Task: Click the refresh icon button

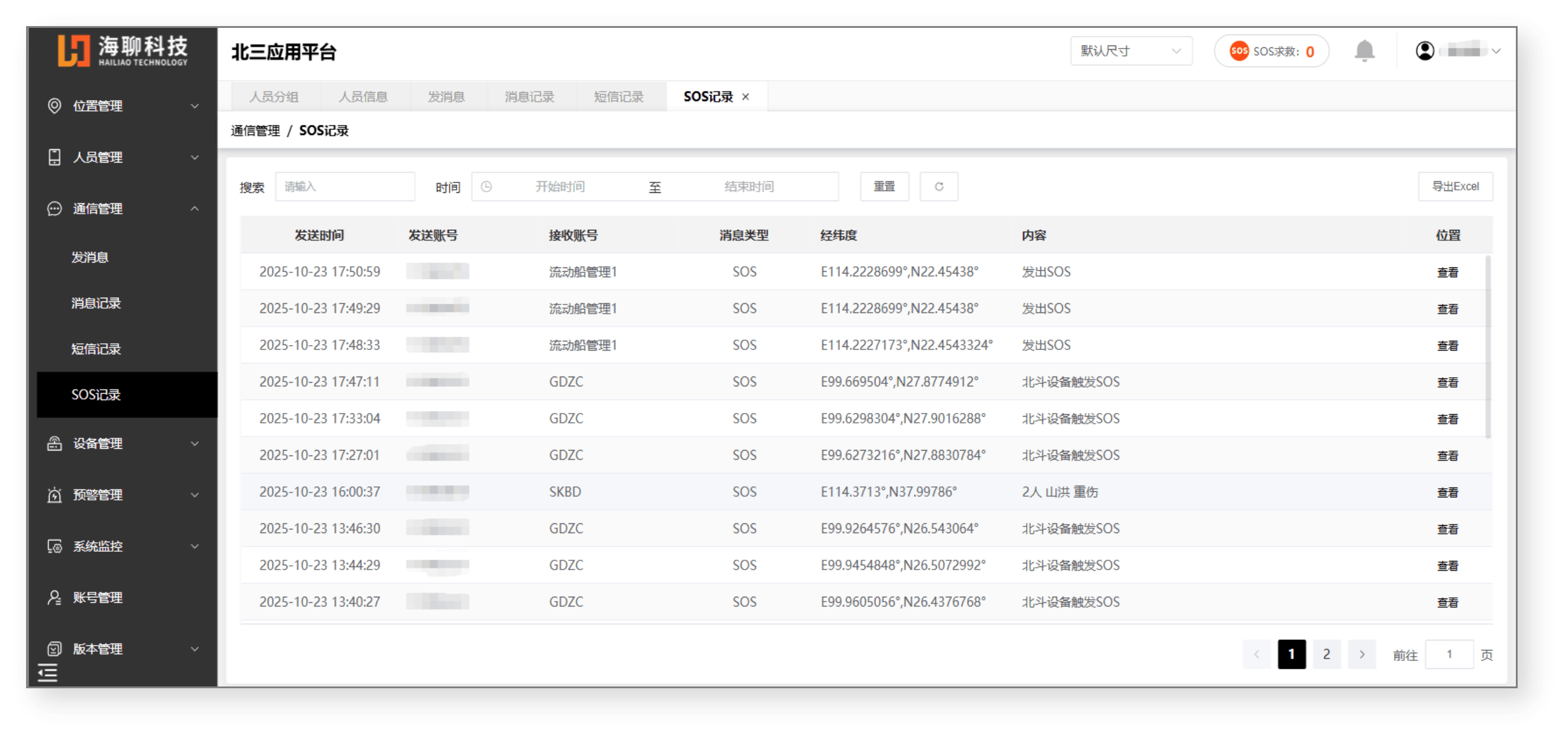Action: [x=939, y=187]
